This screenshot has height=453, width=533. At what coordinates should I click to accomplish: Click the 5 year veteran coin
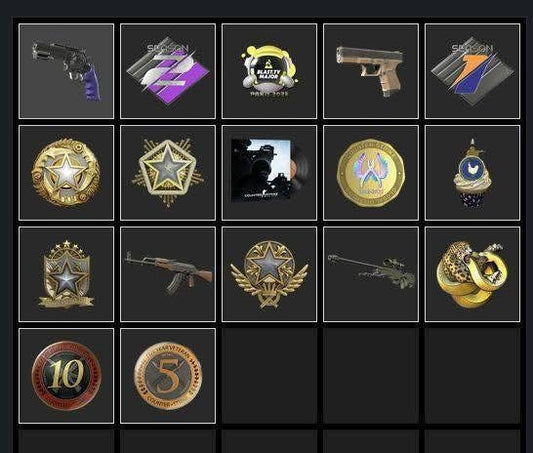click(168, 376)
